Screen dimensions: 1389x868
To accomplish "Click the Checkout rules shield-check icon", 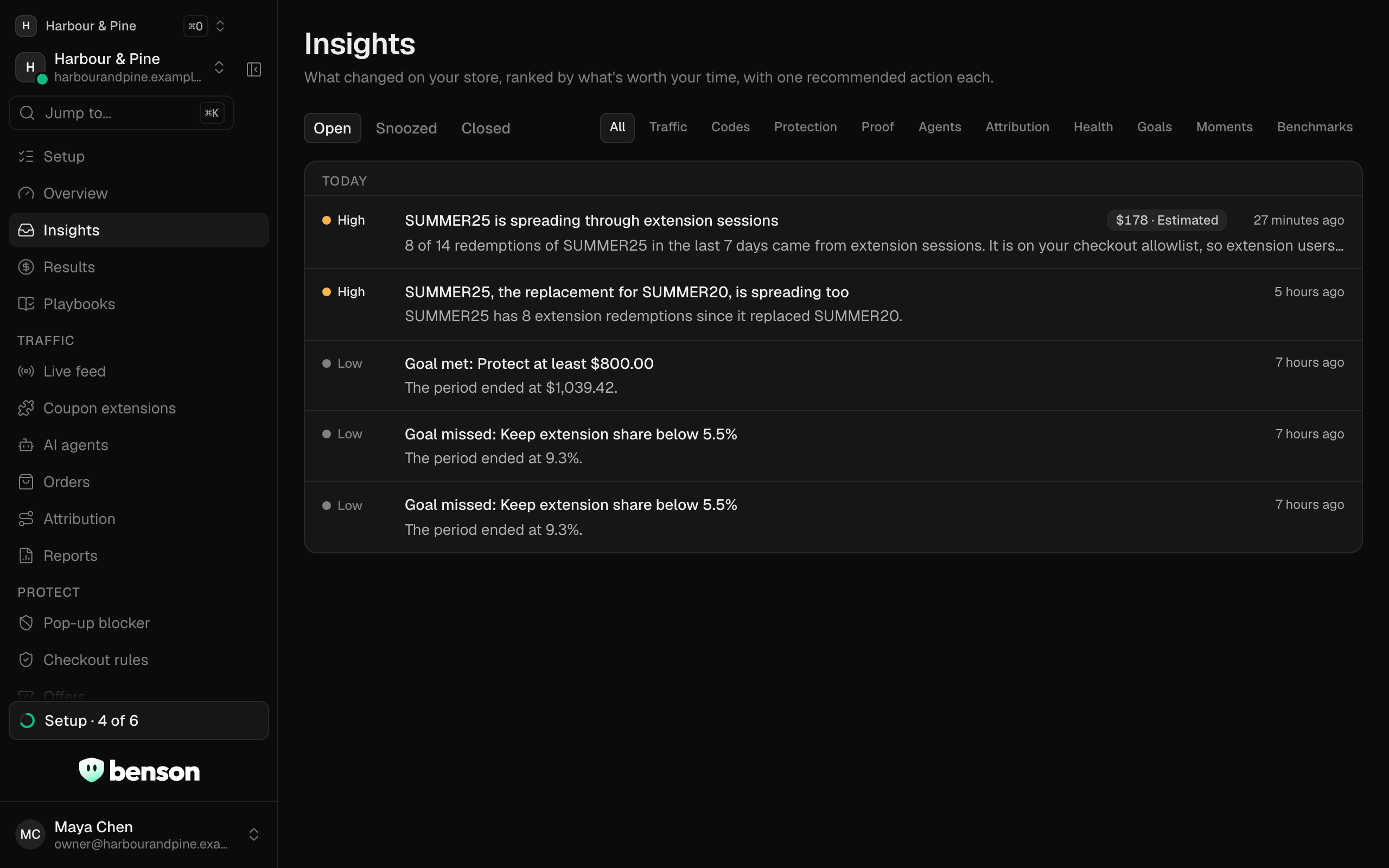I will click(x=26, y=660).
